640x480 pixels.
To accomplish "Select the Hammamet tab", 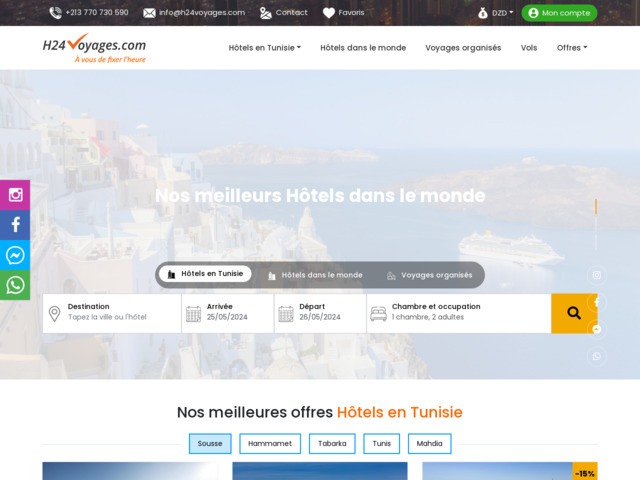I will pos(268,444).
